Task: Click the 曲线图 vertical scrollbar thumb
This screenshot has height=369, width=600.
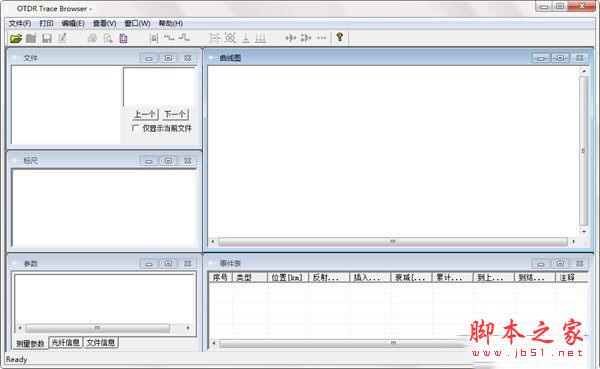Action: [584, 151]
